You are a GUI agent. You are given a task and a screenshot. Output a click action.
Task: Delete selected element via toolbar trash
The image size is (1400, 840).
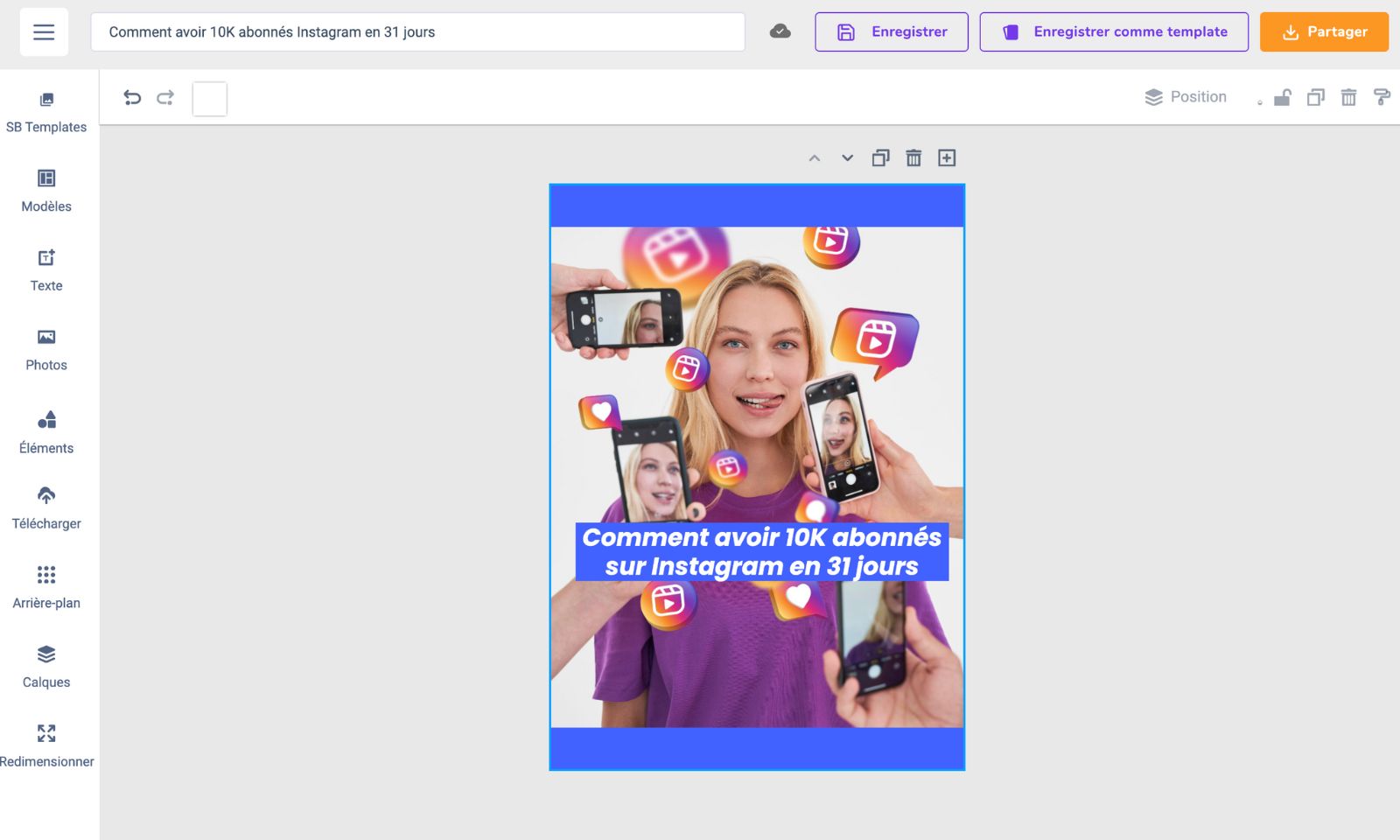click(1348, 97)
